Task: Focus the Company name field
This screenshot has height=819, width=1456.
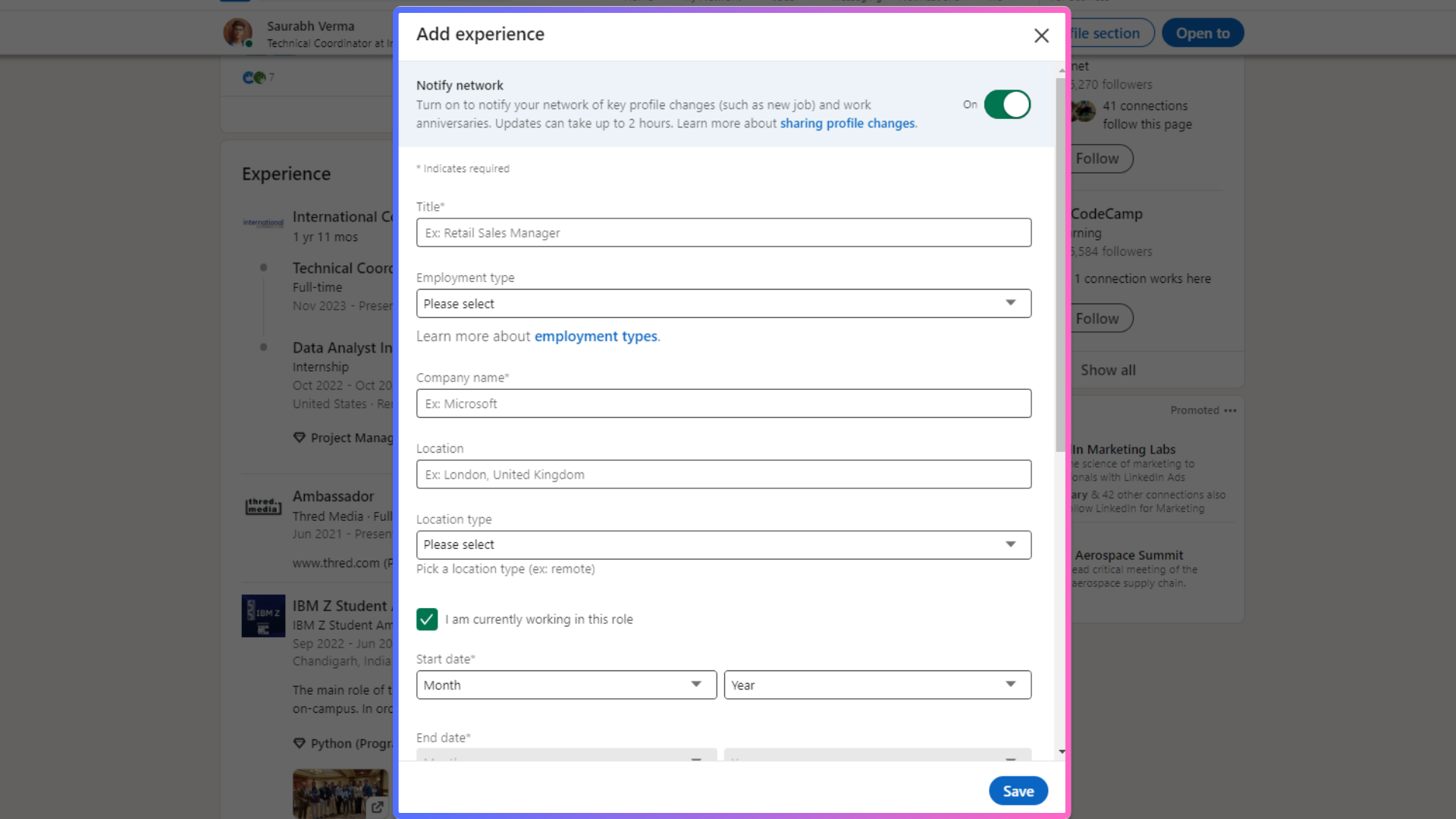Action: tap(723, 403)
